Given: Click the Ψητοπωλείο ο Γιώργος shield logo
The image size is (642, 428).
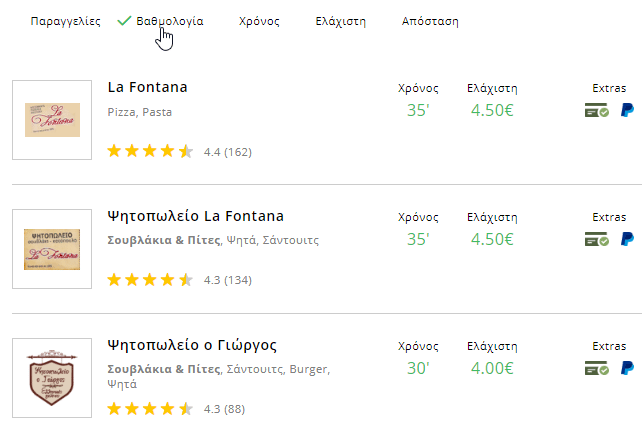Looking at the screenshot, I should pos(52,378).
